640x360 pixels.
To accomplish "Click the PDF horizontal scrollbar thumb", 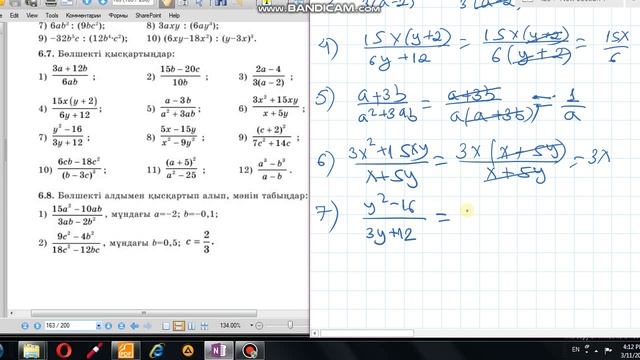I will (144, 313).
